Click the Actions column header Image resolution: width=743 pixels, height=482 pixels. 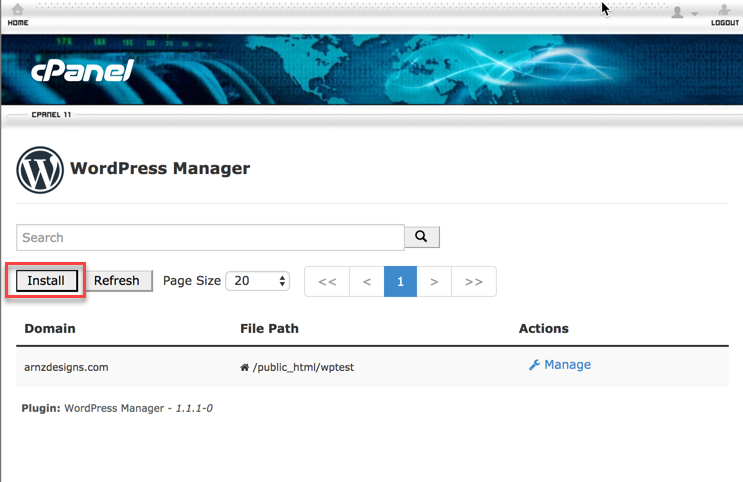pos(544,328)
